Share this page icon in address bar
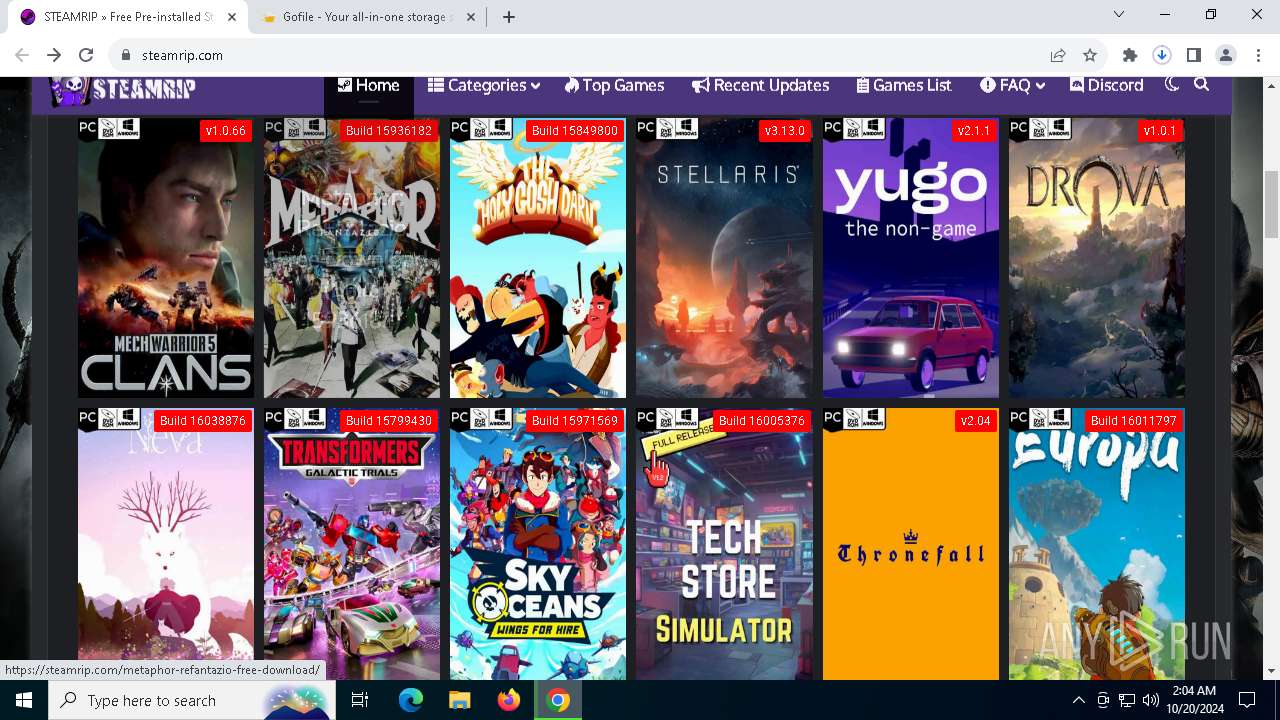 point(1058,55)
